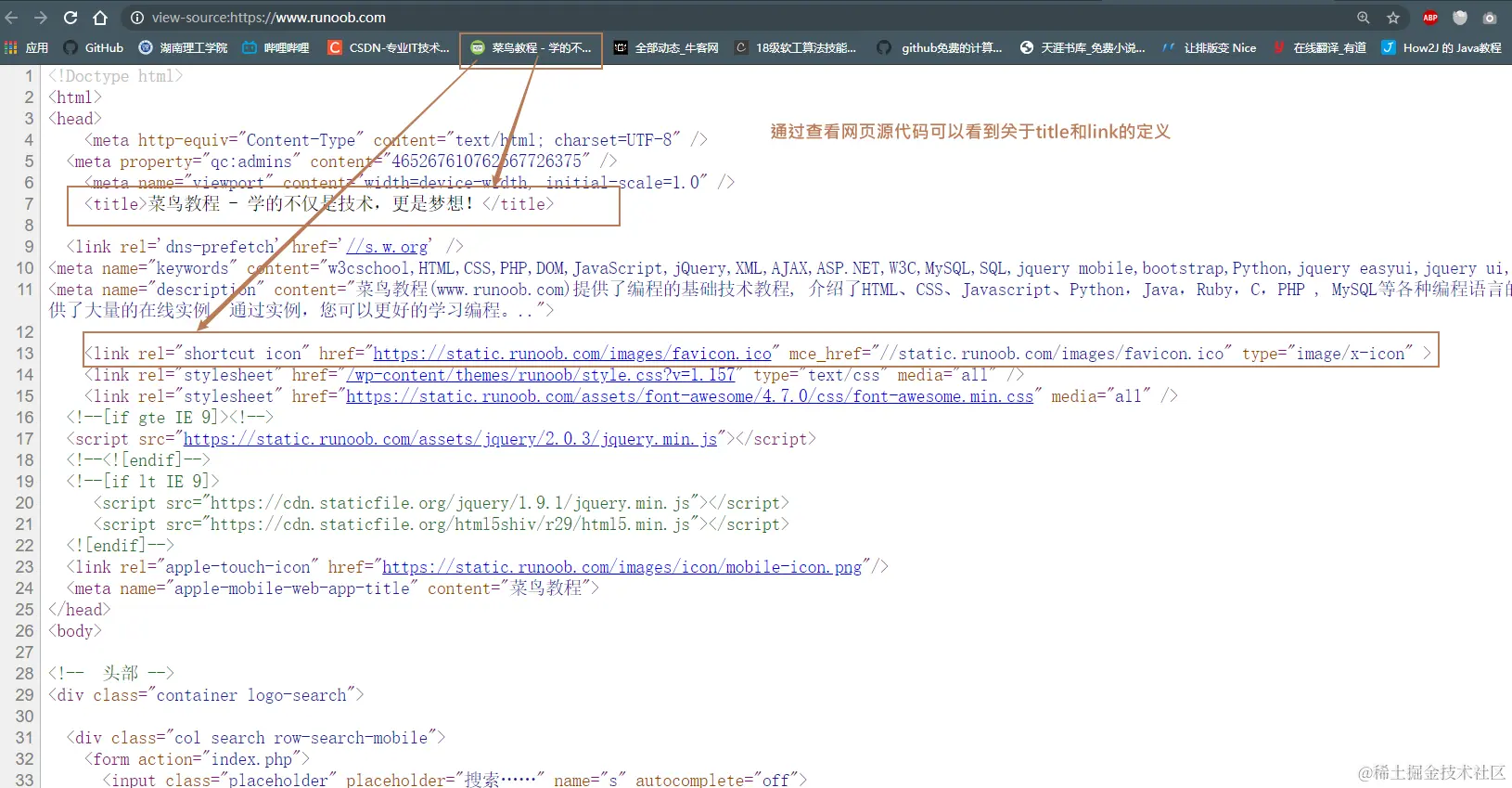The width and height of the screenshot is (1512, 788).
Task: Open the 菜鸟教程 bookmark
Action: [531, 47]
